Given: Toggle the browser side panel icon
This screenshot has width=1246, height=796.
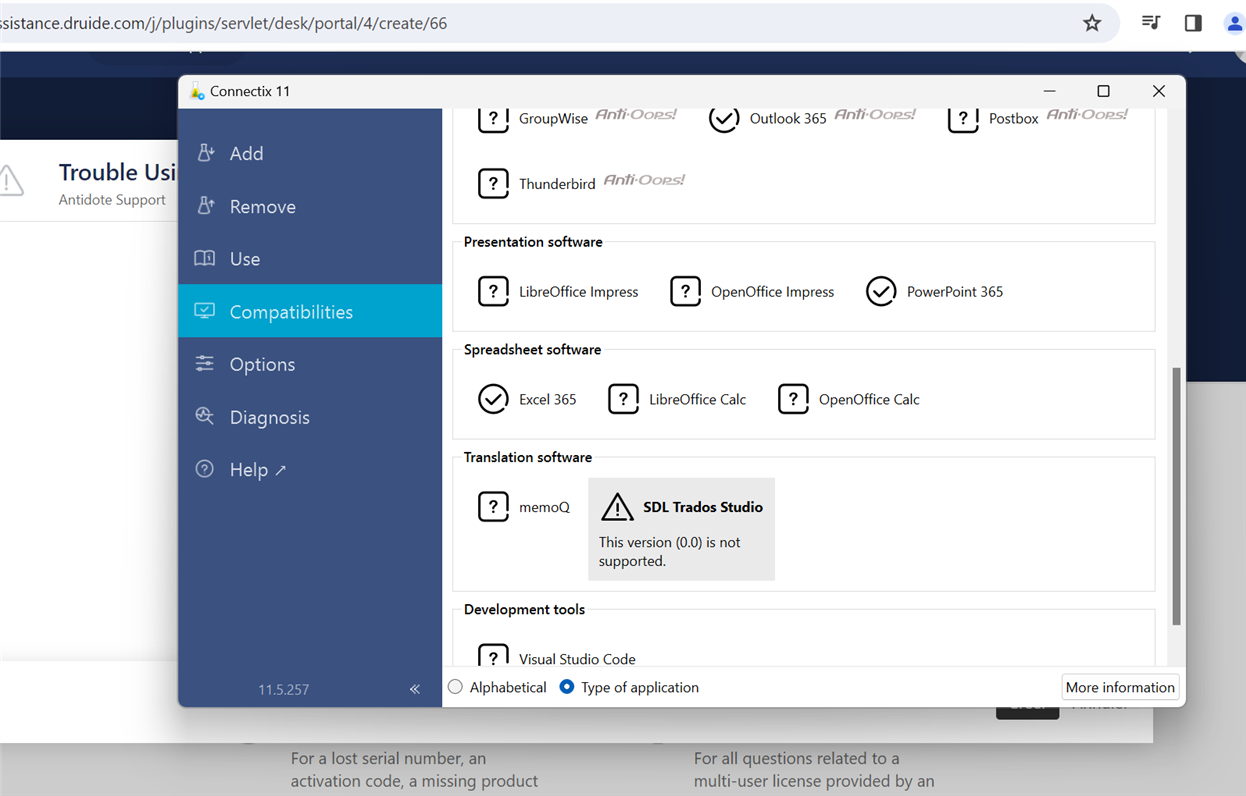Looking at the screenshot, I should 1193,23.
